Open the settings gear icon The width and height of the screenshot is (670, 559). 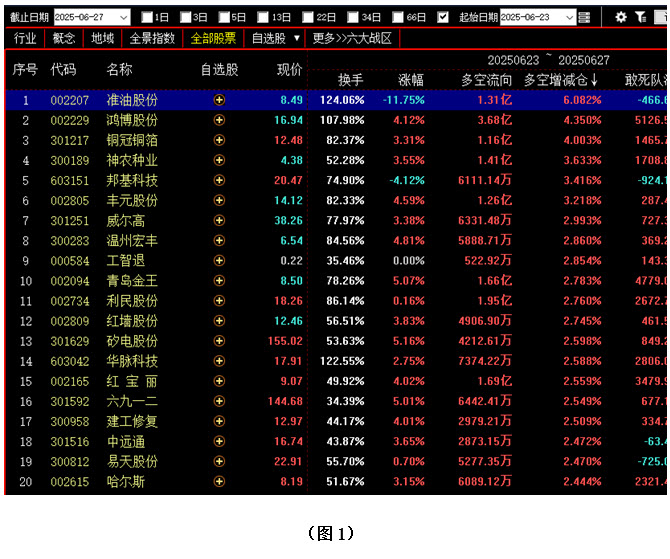621,17
